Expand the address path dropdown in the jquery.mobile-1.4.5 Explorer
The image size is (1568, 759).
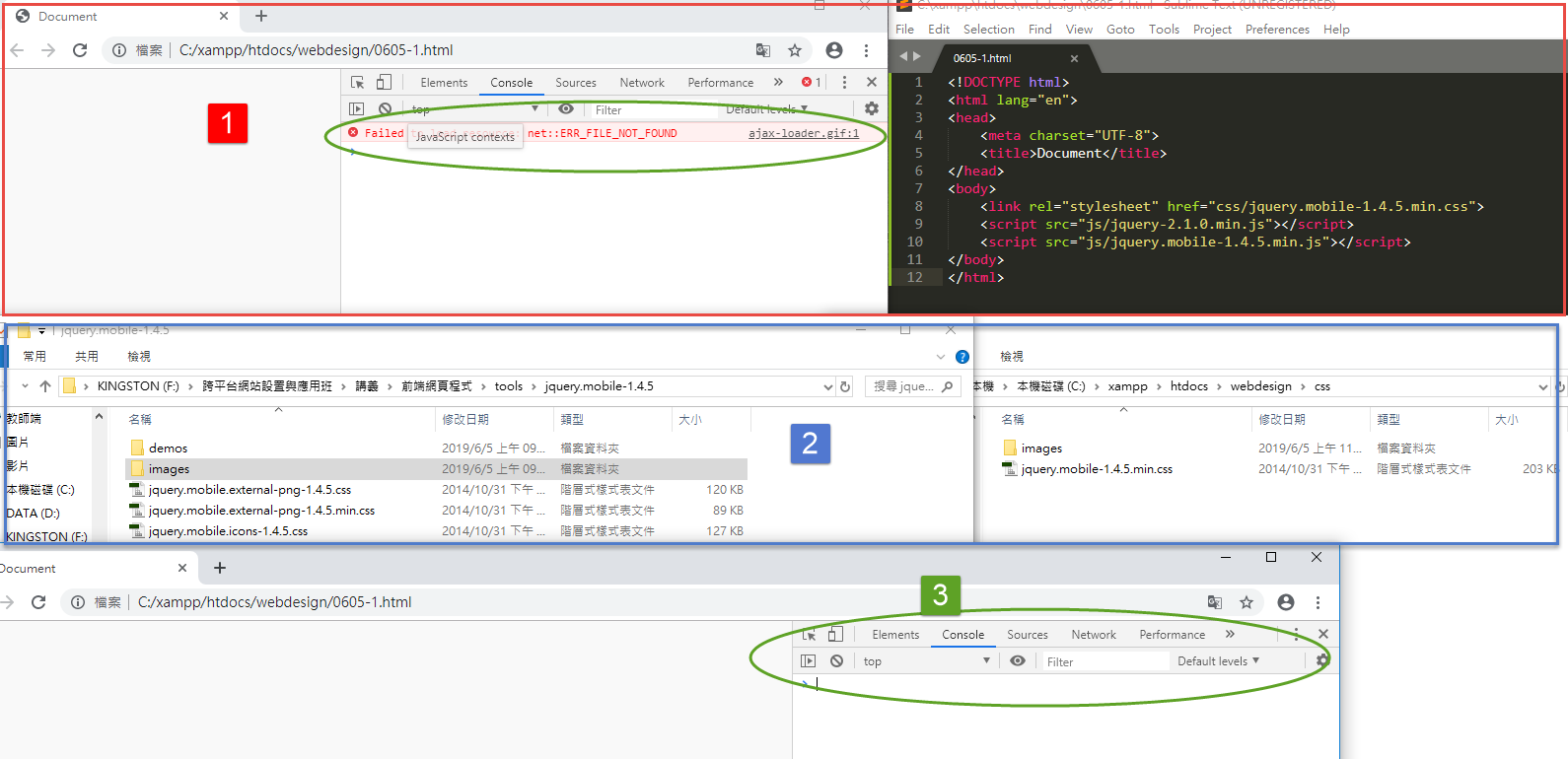(827, 386)
